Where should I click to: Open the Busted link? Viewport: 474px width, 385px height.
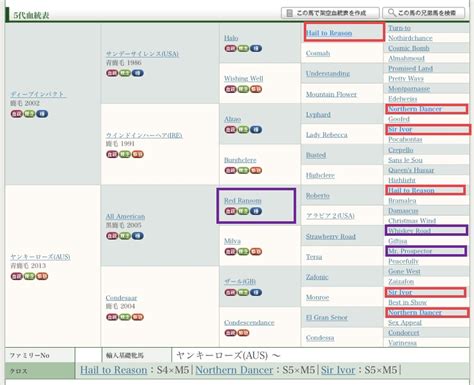tap(316, 155)
